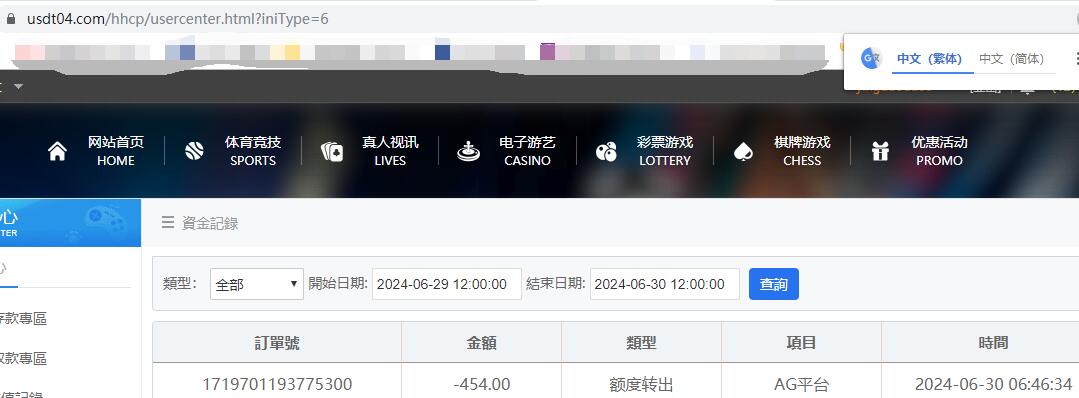The image size is (1079, 398).
Task: Open the 彩票游戏 LOTTERY menu
Action: coord(665,151)
